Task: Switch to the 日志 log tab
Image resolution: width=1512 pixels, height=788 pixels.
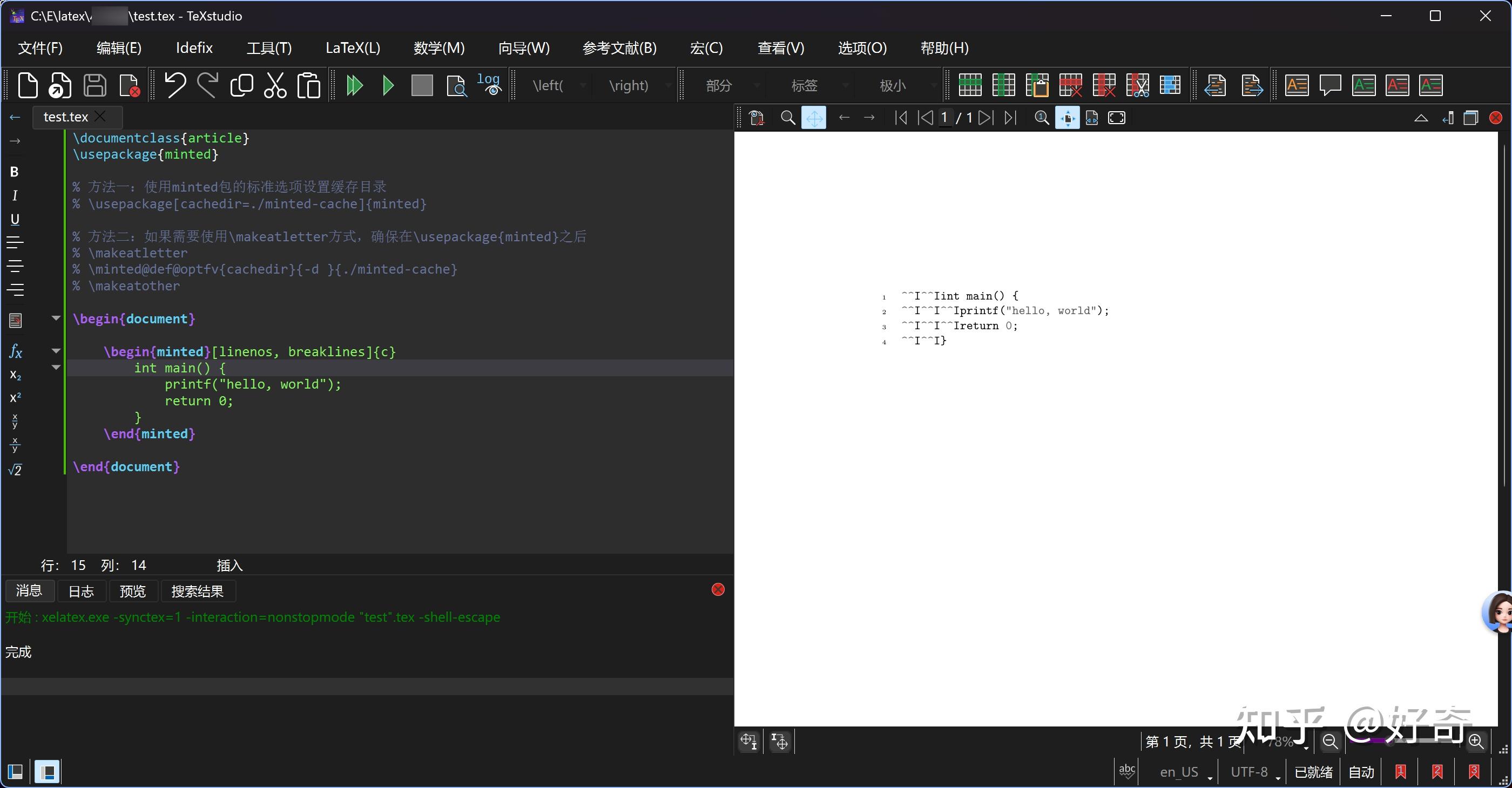Action: tap(81, 592)
